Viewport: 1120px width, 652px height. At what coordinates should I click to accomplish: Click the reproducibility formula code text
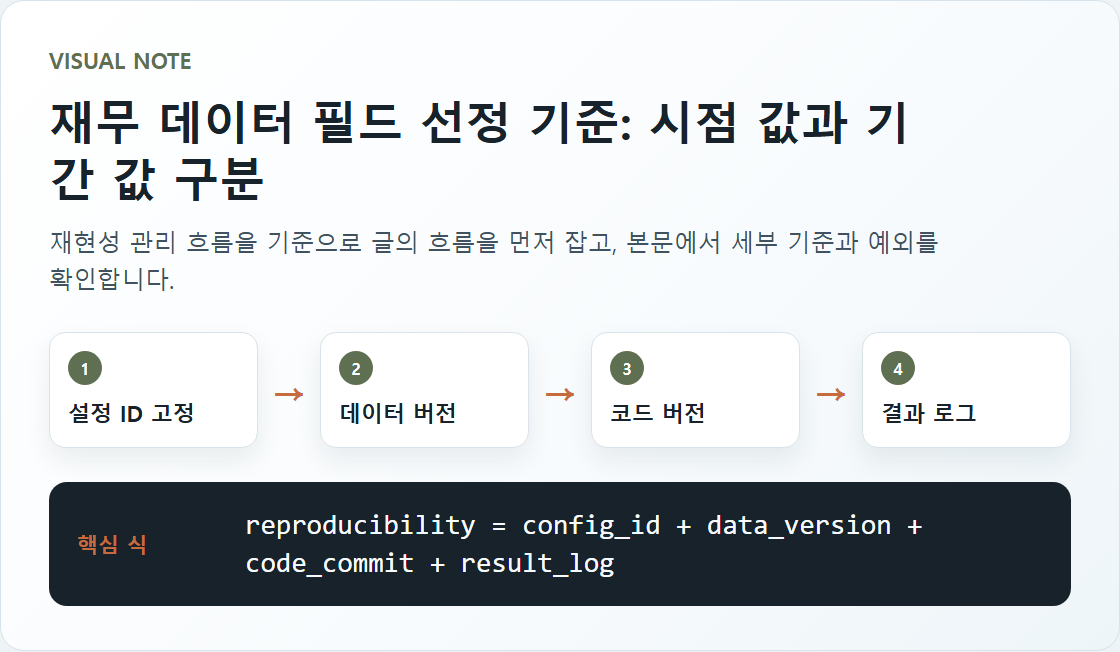click(584, 544)
